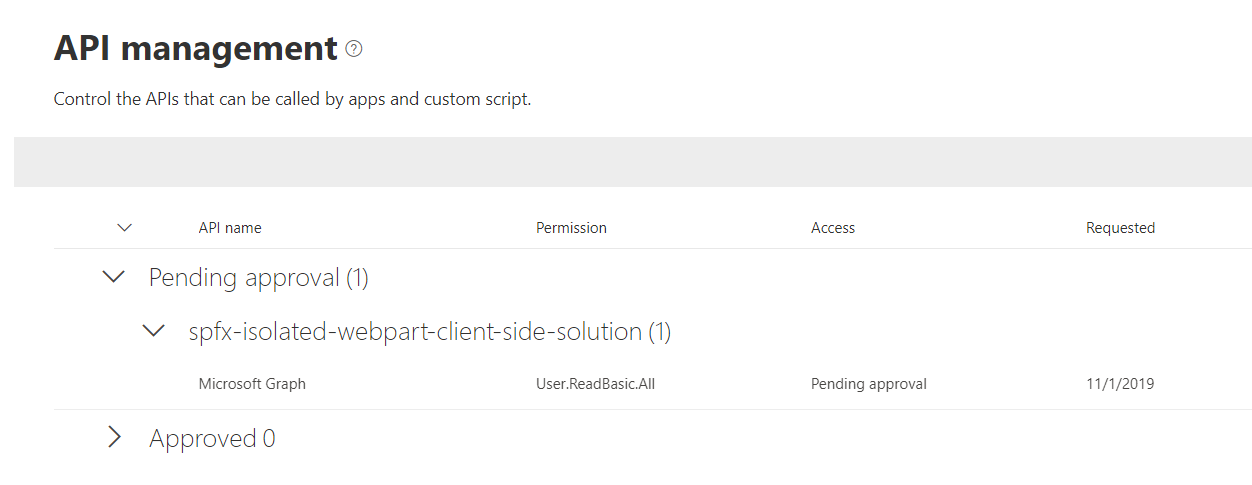Click the empty gray command bar

(632, 162)
